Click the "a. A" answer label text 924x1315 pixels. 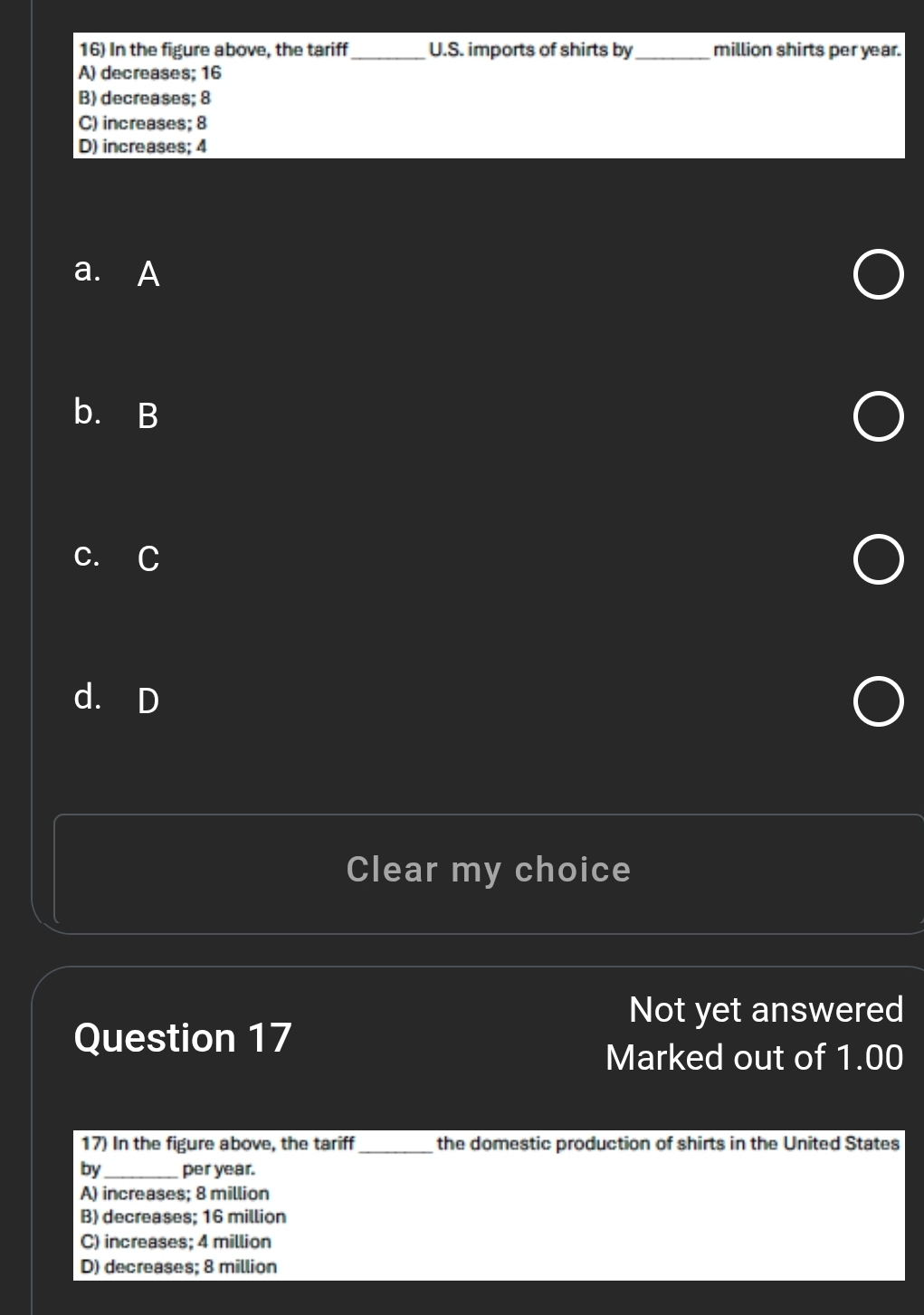tap(118, 272)
